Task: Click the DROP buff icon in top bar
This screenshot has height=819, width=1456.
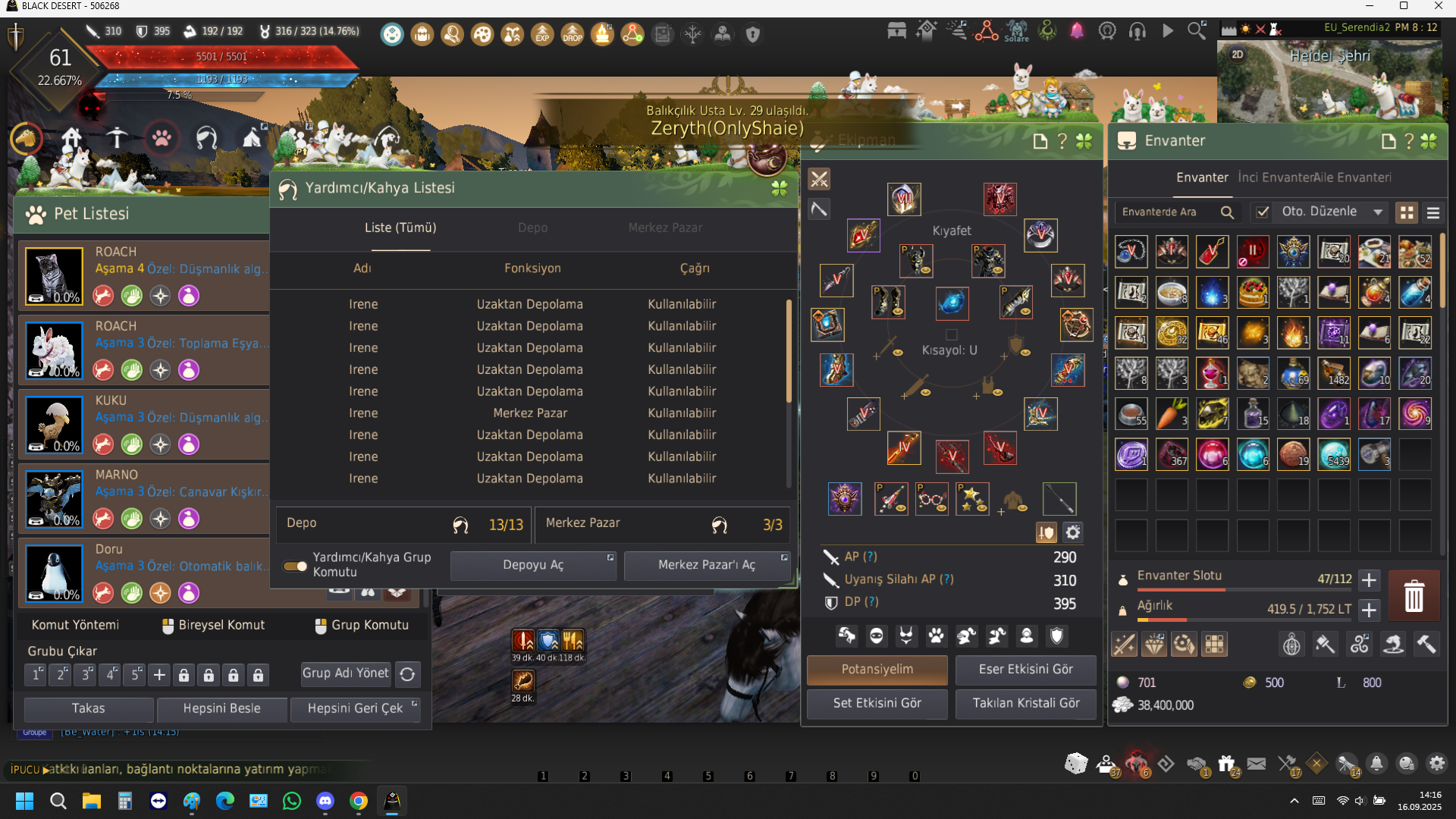Action: click(x=573, y=34)
